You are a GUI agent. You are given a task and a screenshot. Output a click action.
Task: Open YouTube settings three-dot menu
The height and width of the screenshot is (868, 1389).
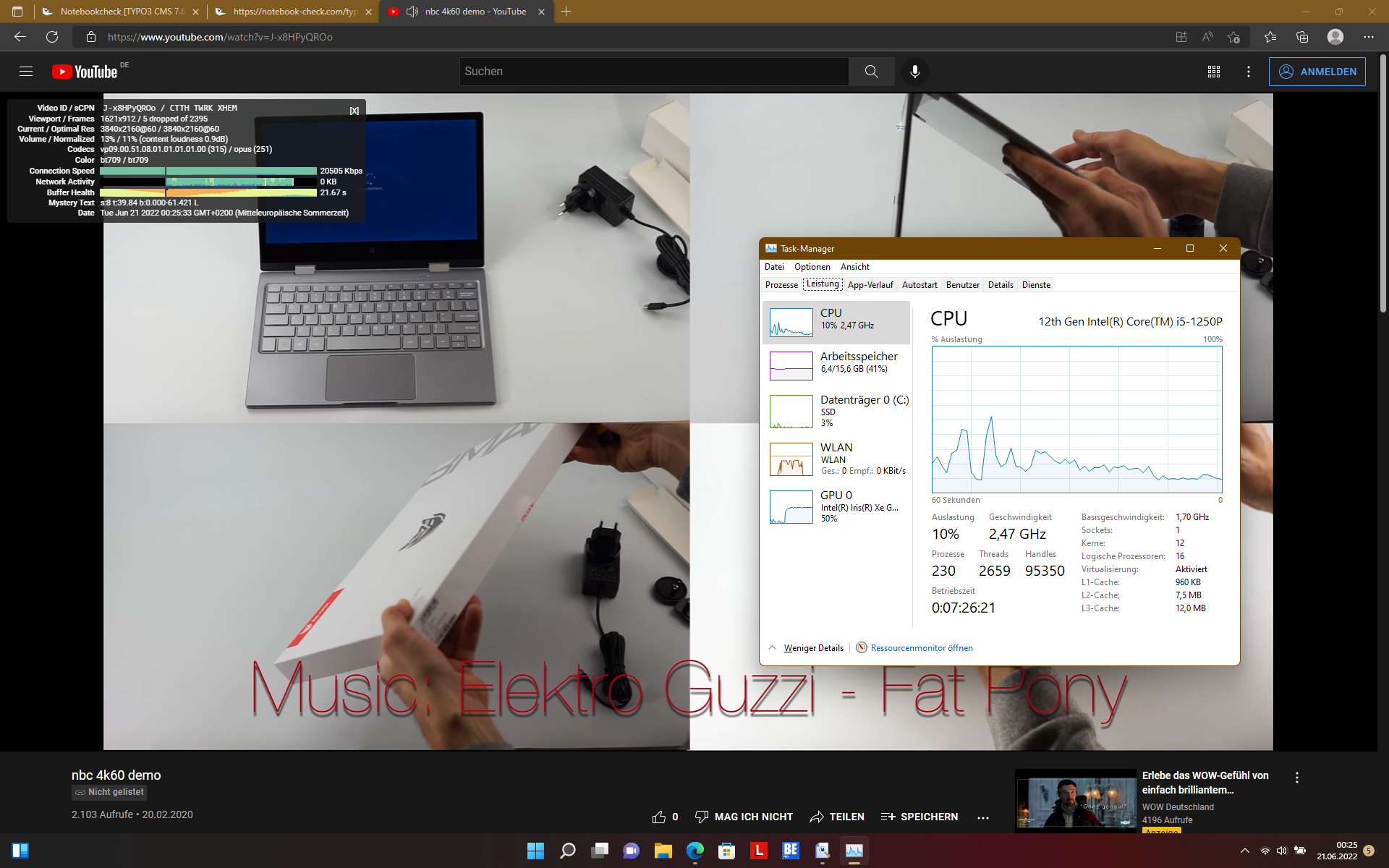pyautogui.click(x=1249, y=72)
